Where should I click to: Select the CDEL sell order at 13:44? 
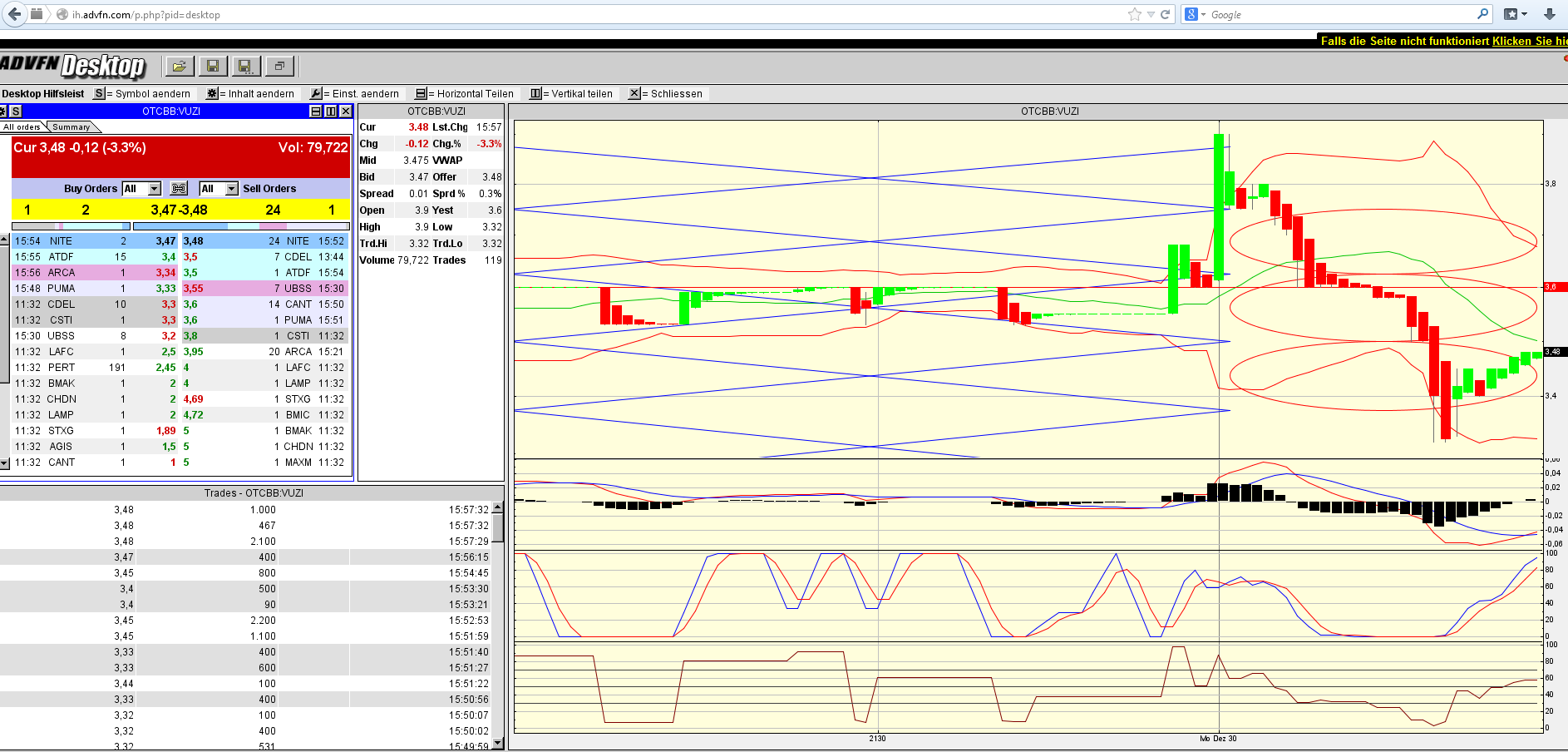[264, 257]
